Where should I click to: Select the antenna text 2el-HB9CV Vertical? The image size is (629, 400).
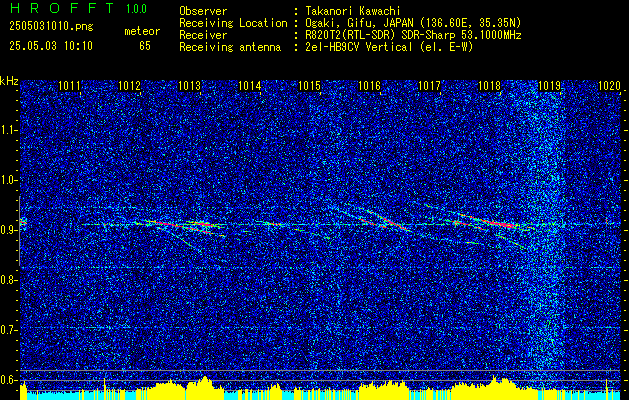(359, 47)
